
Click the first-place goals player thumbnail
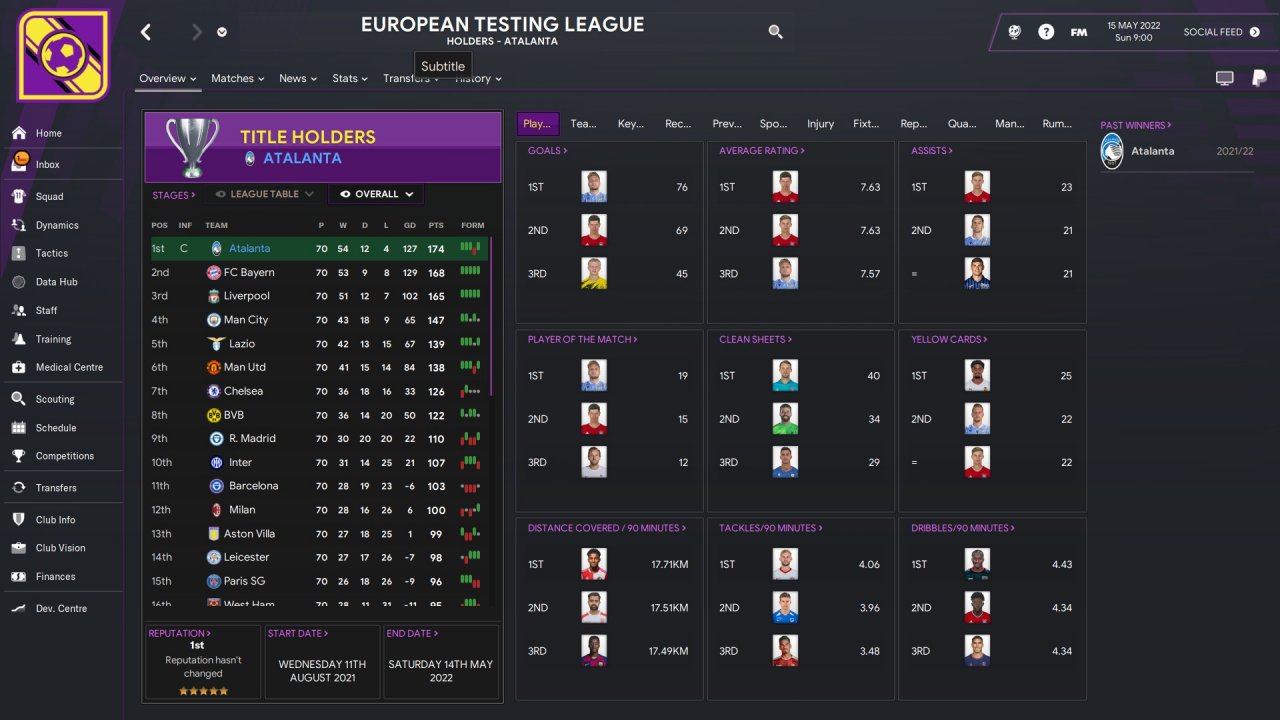594,187
